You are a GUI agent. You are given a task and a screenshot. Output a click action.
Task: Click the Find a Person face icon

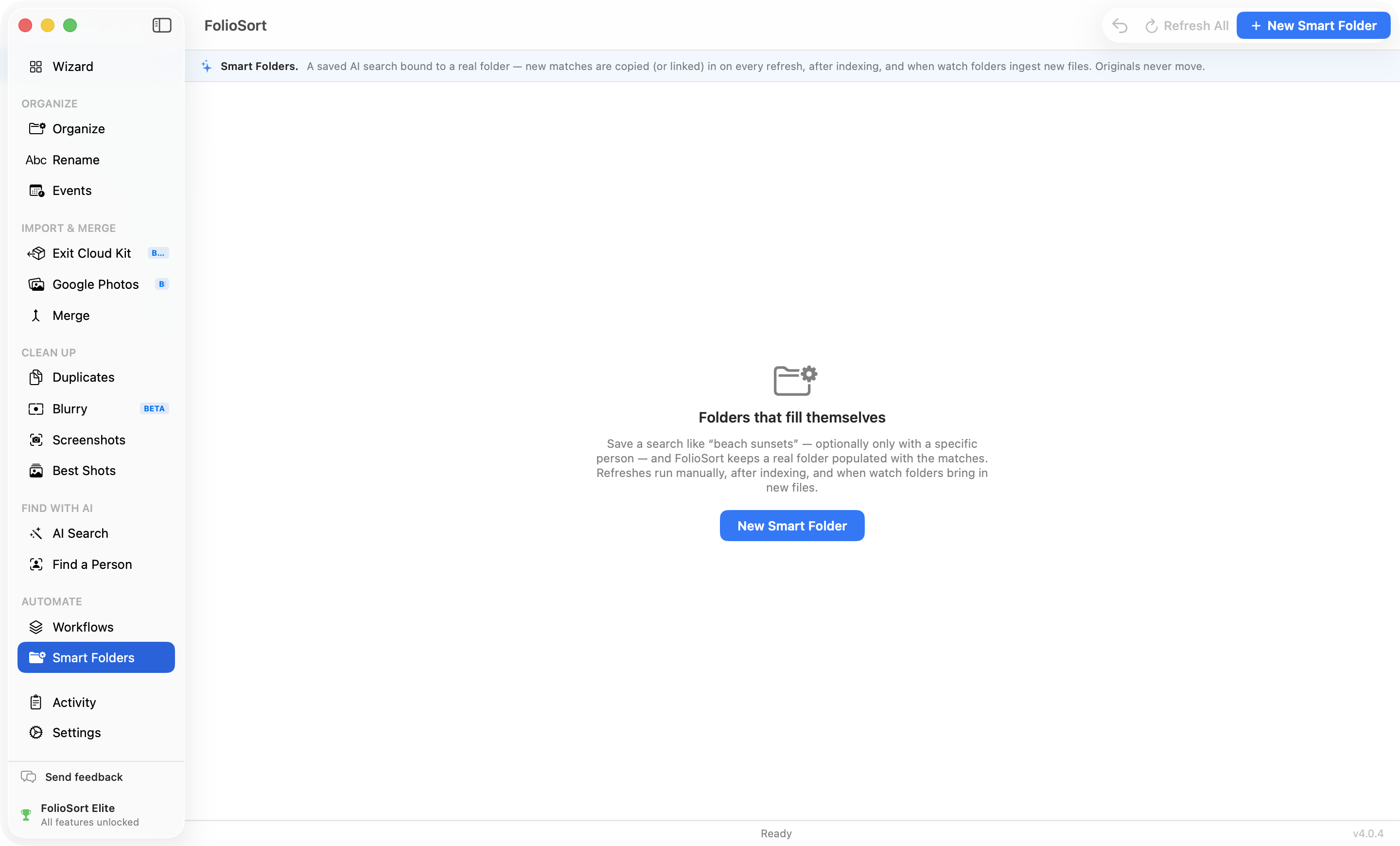[36, 564]
